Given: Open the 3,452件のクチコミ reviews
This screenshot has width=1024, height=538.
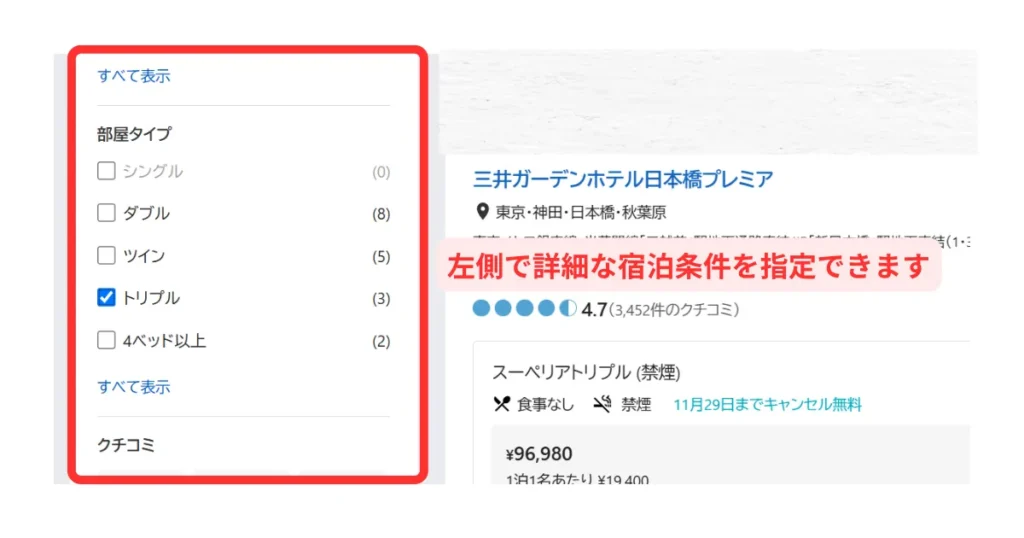Looking at the screenshot, I should (x=674, y=309).
